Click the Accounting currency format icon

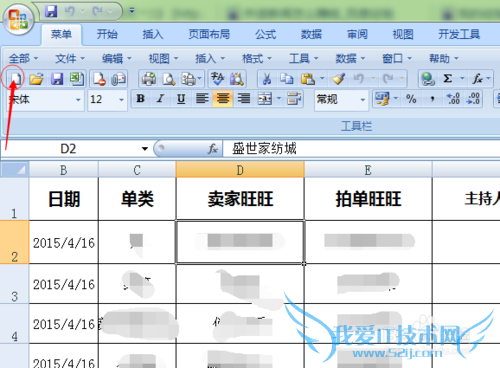pos(382,99)
